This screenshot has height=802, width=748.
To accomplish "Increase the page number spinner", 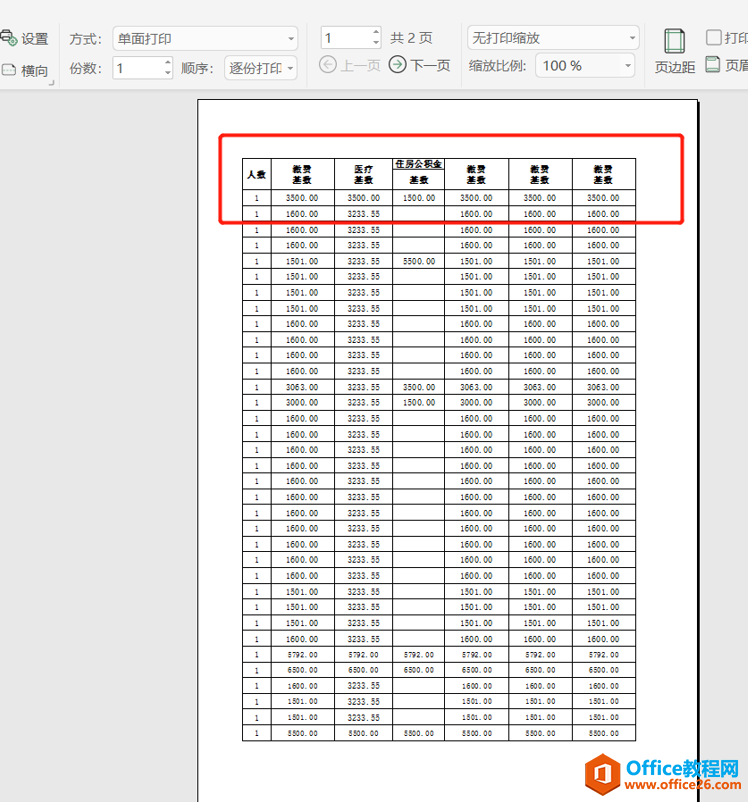I will click(x=376, y=32).
